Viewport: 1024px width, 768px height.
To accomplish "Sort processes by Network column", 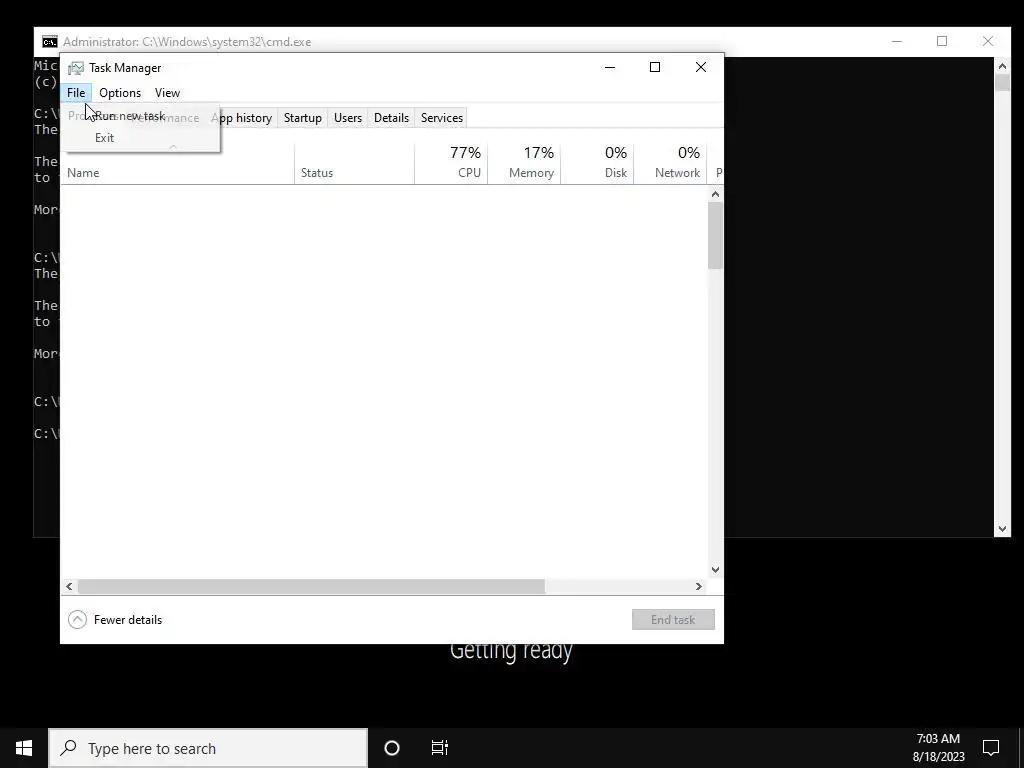I will pos(670,163).
